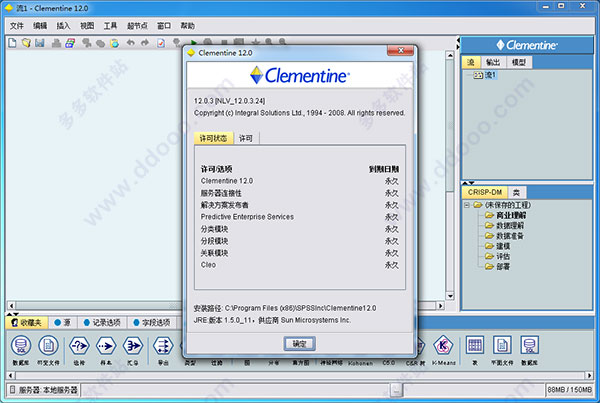Select the 建模 folder in the project tree

point(498,246)
